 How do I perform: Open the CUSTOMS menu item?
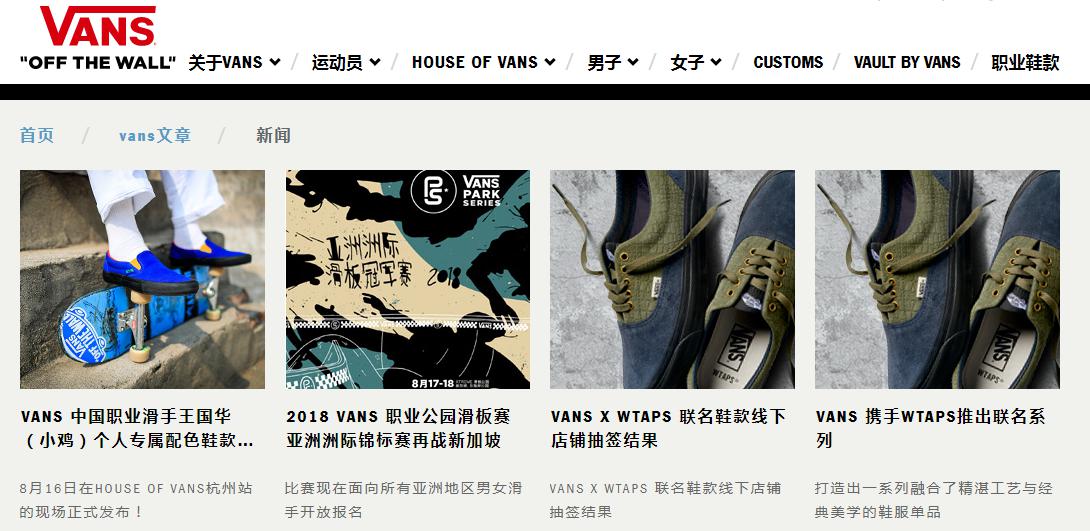click(788, 63)
